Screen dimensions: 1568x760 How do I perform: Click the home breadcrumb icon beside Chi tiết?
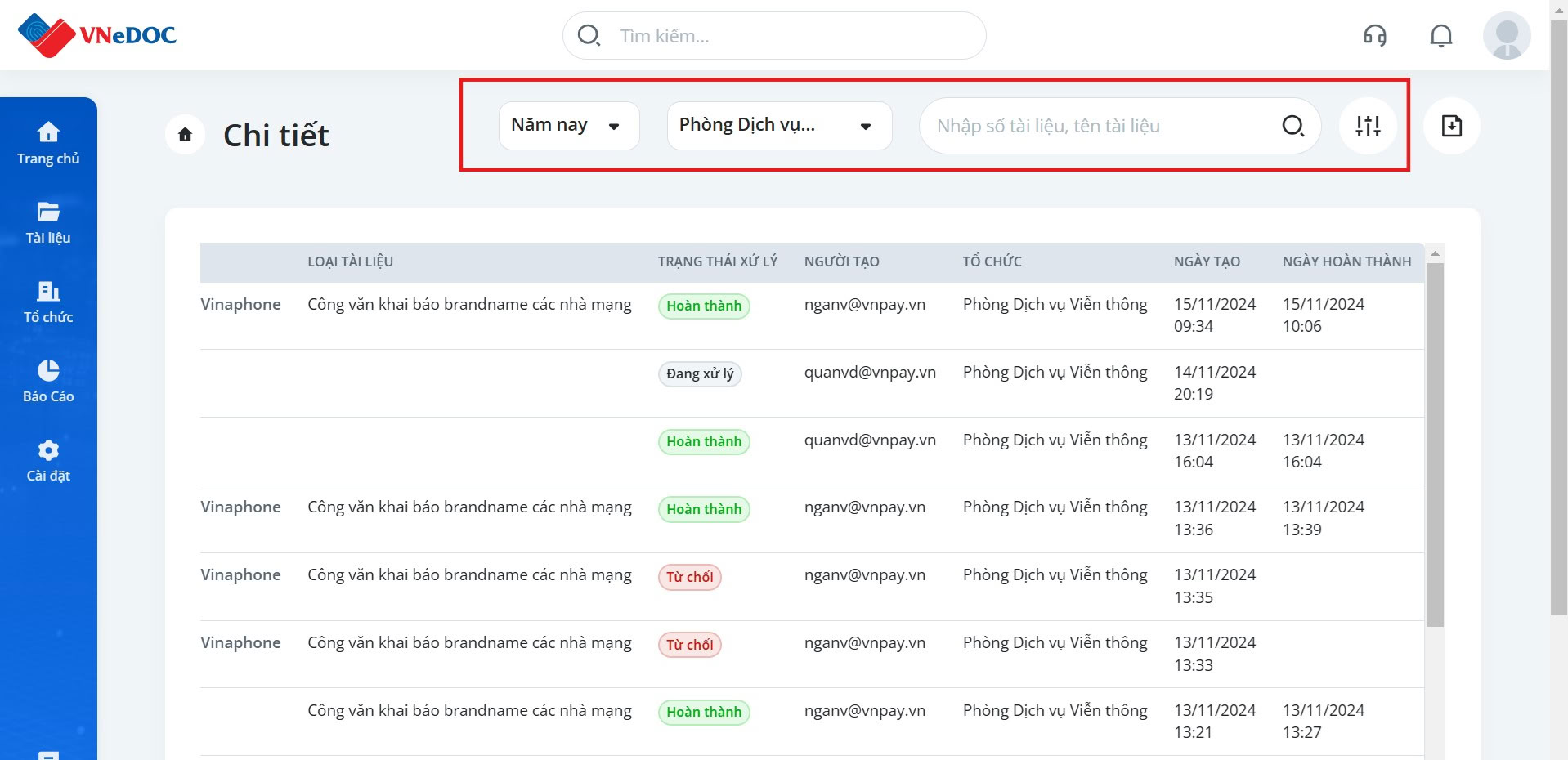[x=185, y=134]
